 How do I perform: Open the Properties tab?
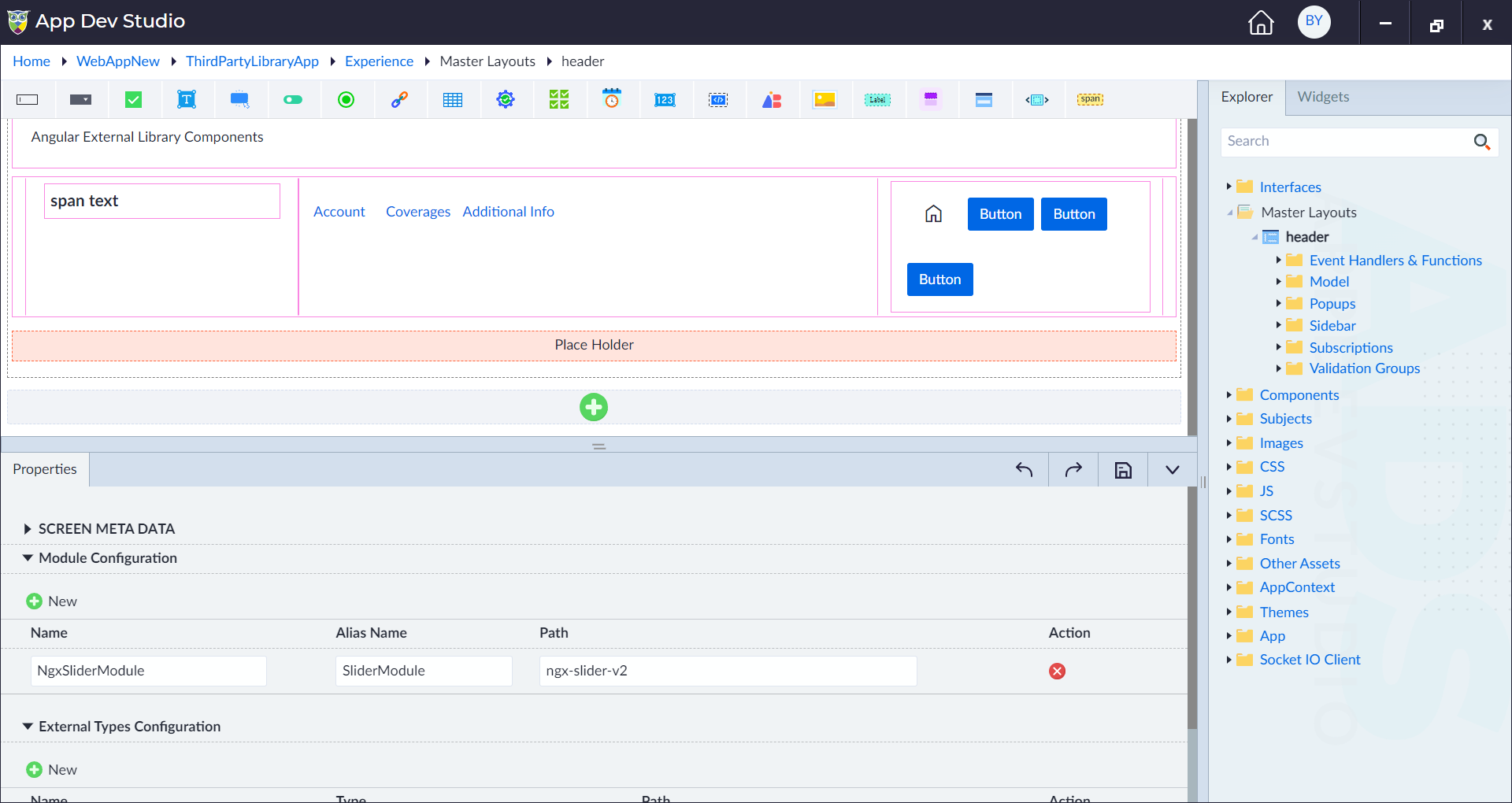coord(45,469)
